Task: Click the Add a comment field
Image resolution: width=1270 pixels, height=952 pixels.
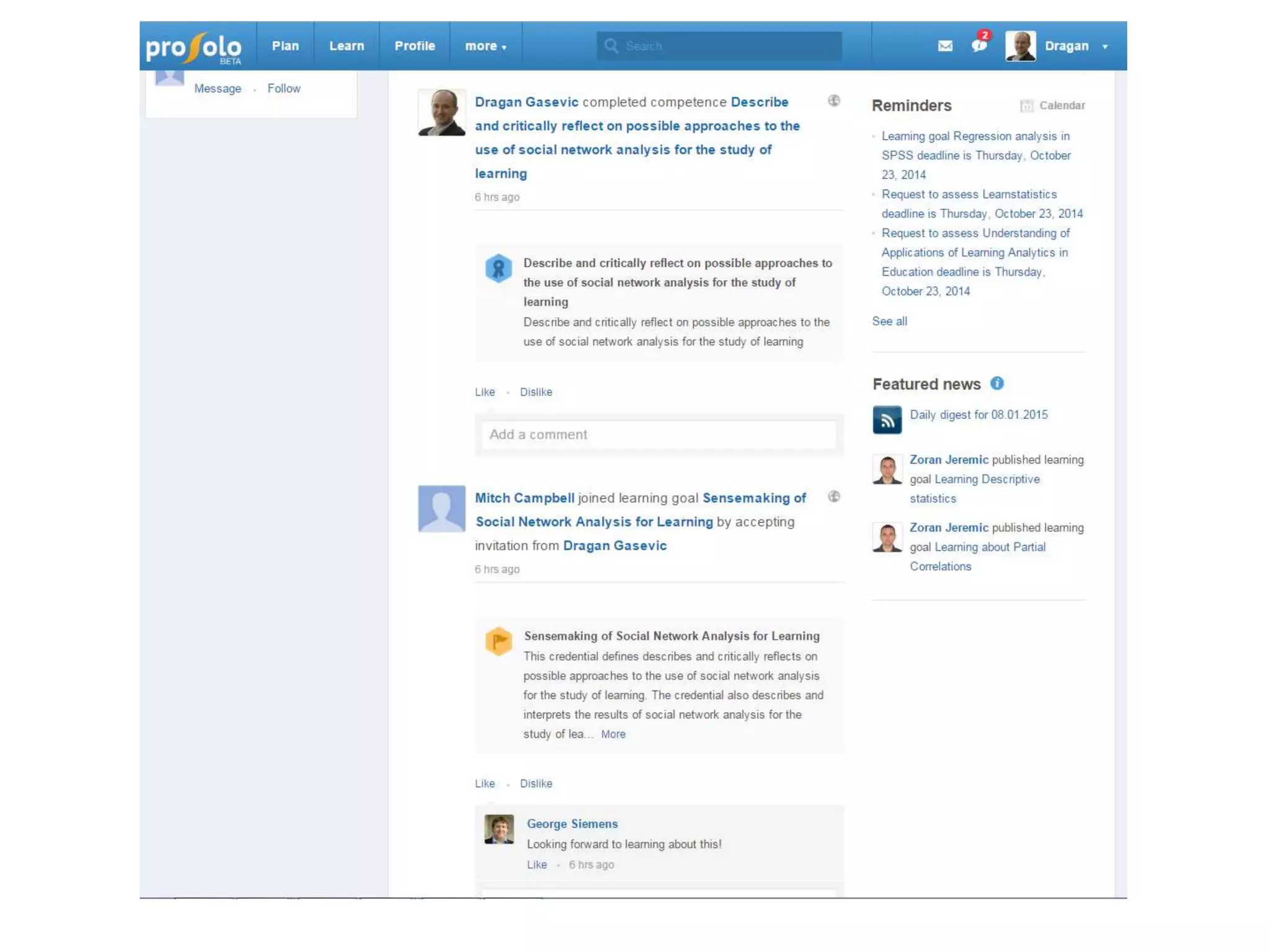Action: coord(659,434)
